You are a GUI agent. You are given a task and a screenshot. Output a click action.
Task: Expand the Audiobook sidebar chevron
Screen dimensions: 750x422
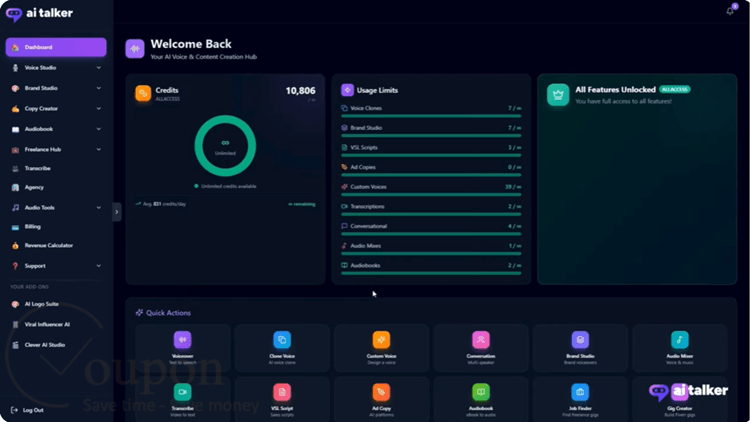pos(99,129)
